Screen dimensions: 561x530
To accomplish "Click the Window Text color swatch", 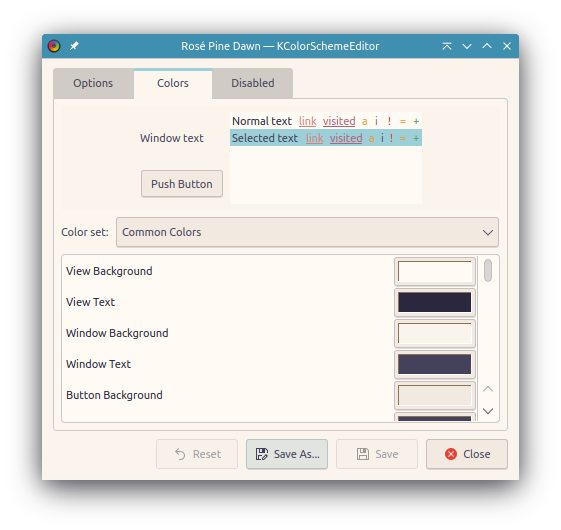I will click(435, 364).
